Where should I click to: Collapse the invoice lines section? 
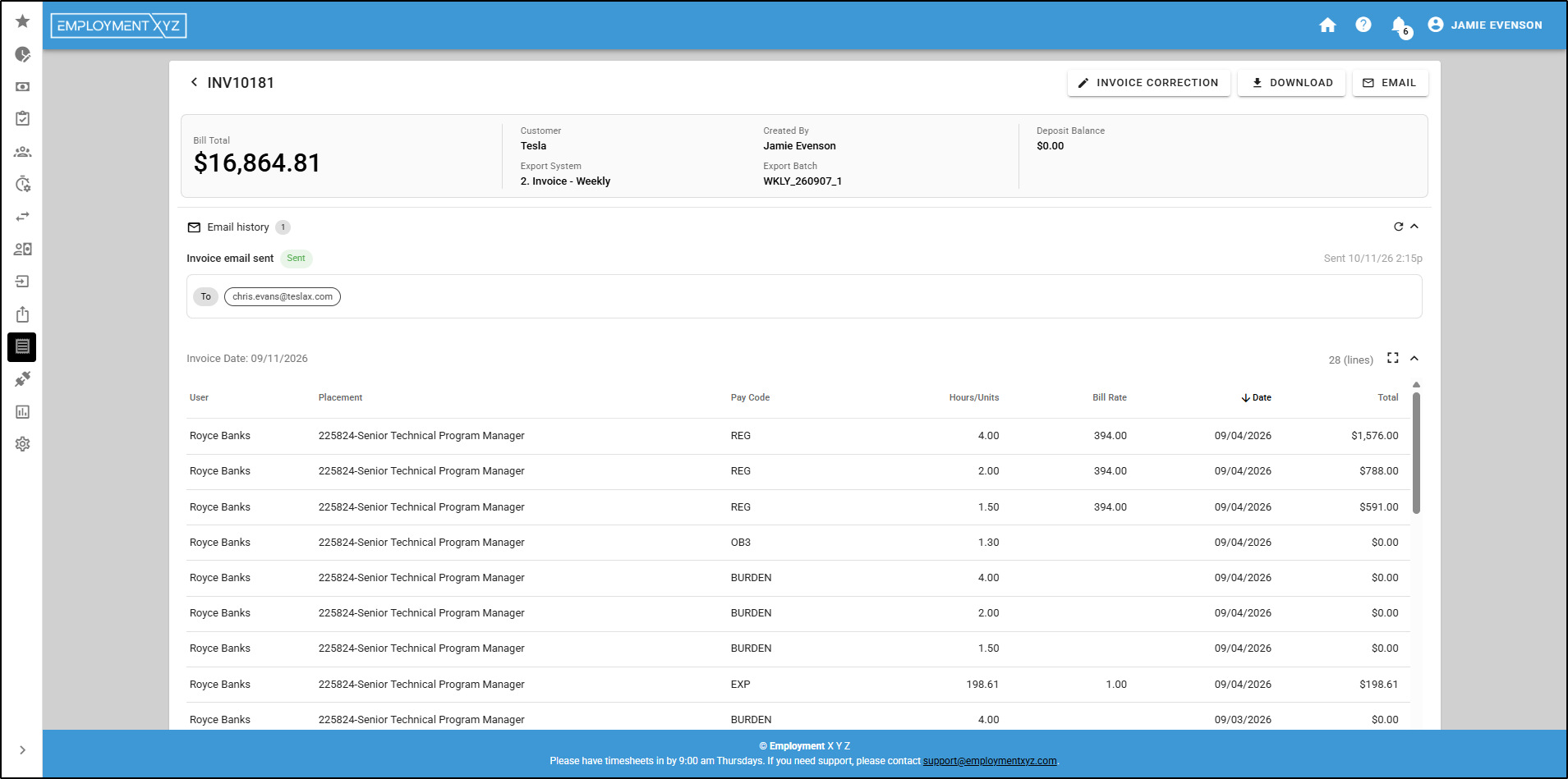coord(1414,358)
